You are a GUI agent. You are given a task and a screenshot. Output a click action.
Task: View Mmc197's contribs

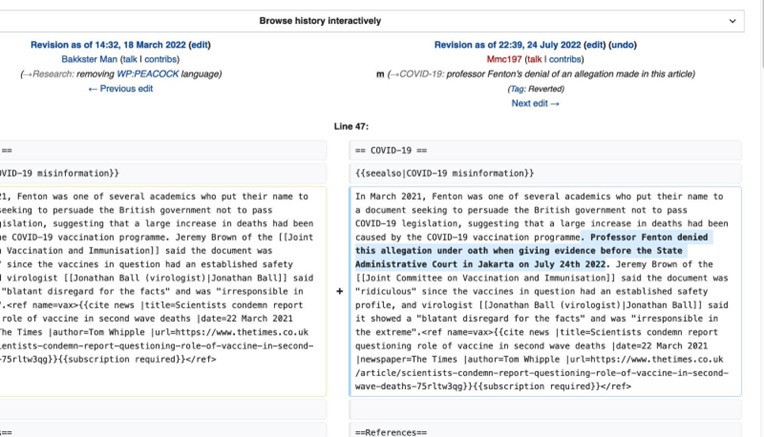[565, 59]
